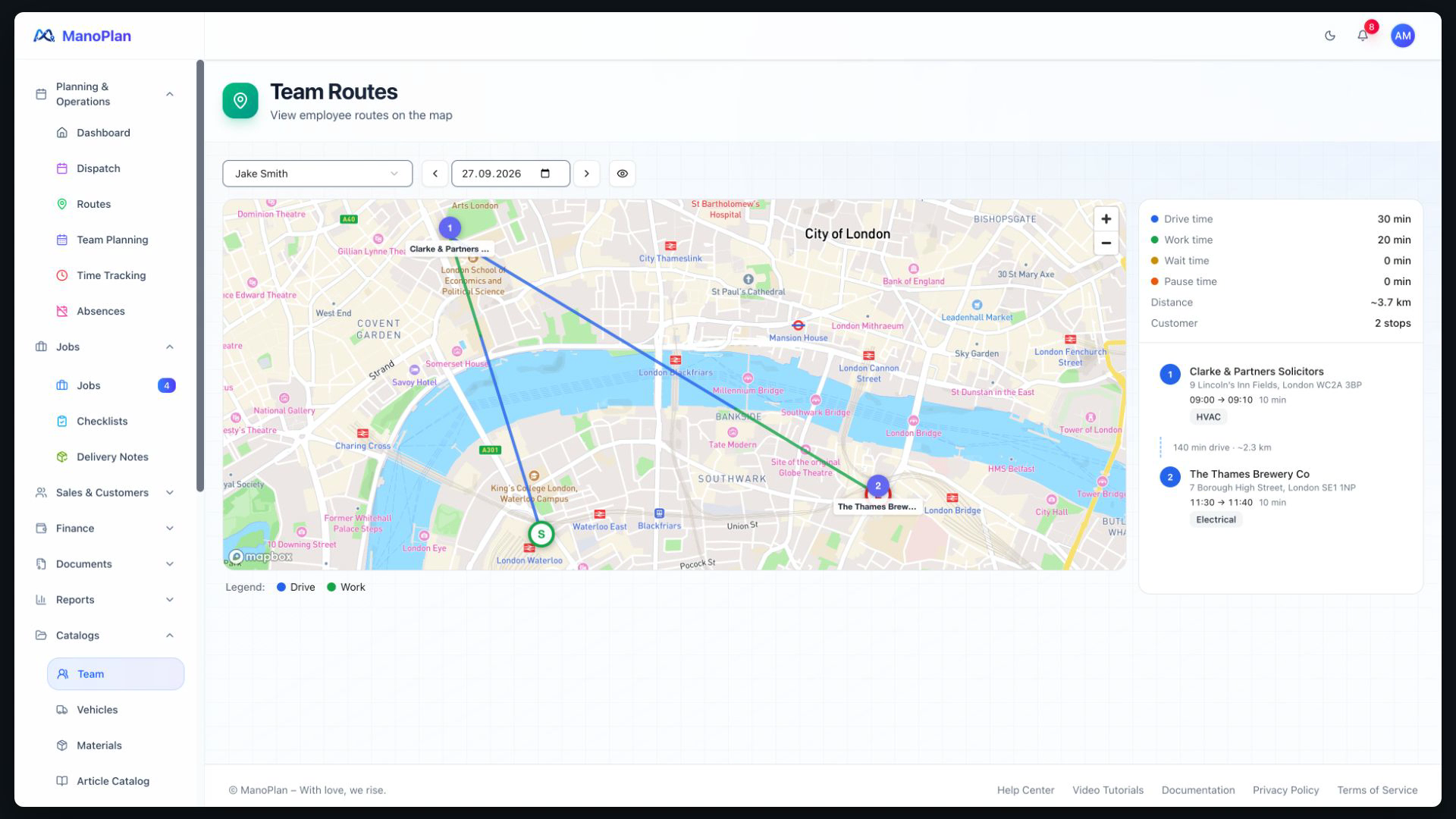The image size is (1456, 819).
Task: Collapse the Catalogs section
Action: tap(105, 635)
